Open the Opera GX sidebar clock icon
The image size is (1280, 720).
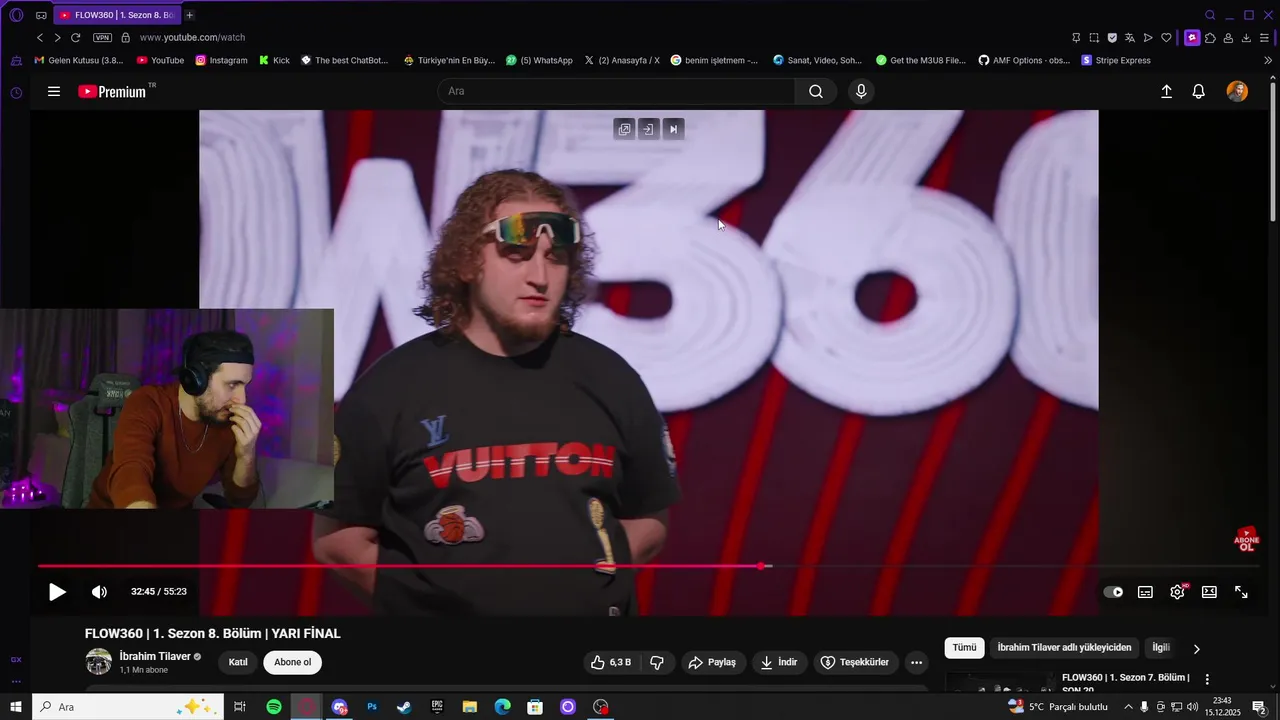tap(16, 93)
